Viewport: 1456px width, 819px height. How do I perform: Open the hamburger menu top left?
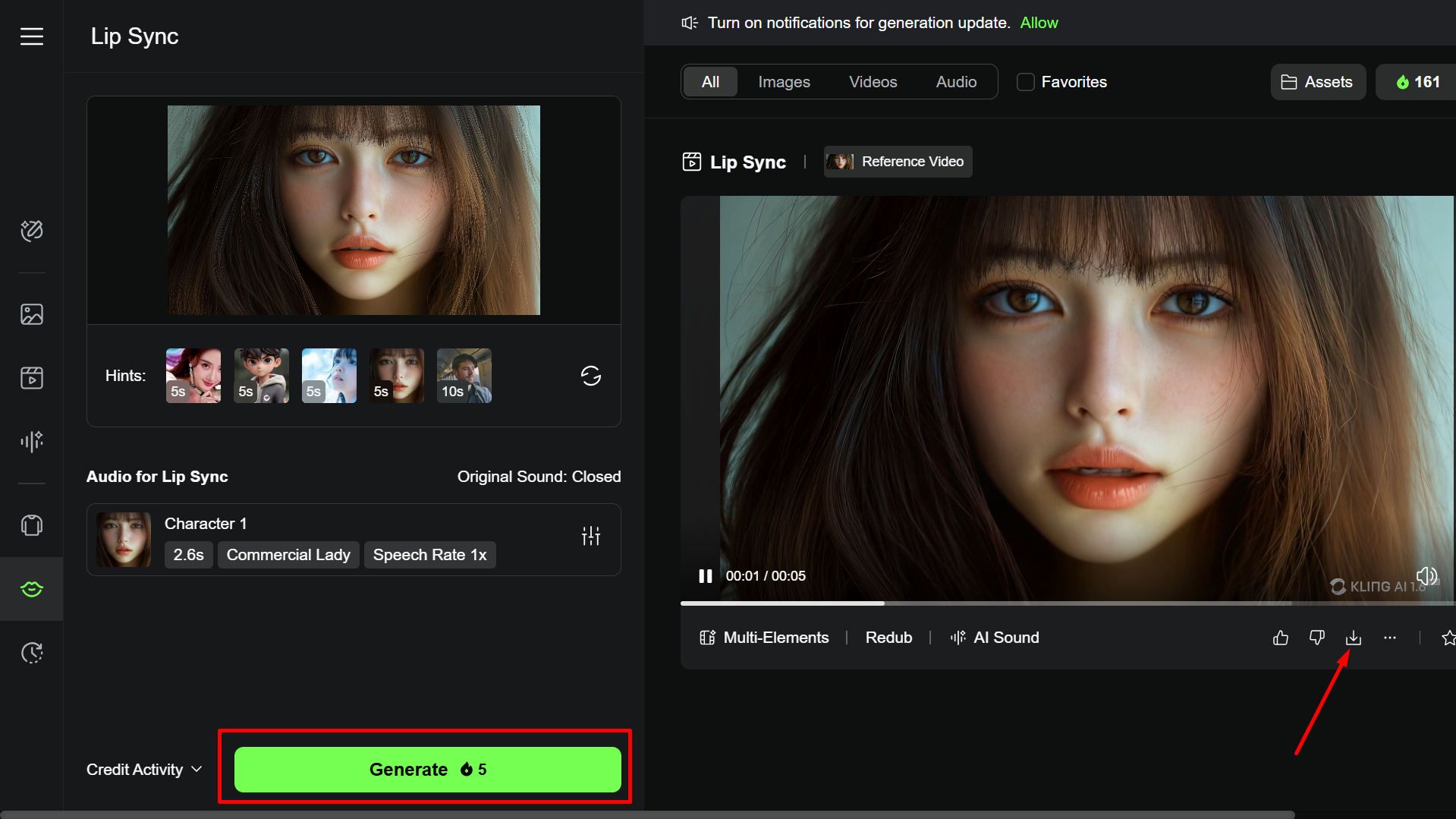point(31,36)
